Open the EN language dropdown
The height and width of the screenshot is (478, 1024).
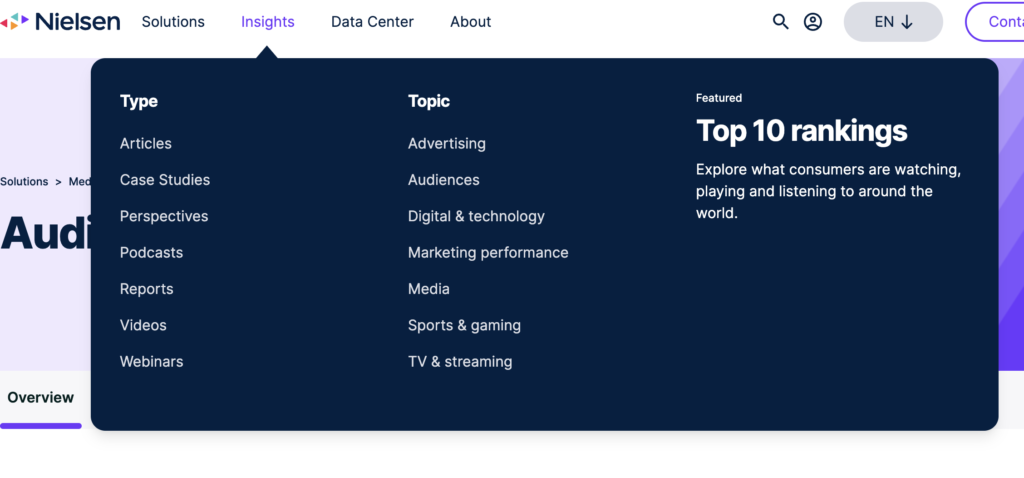[x=893, y=22]
